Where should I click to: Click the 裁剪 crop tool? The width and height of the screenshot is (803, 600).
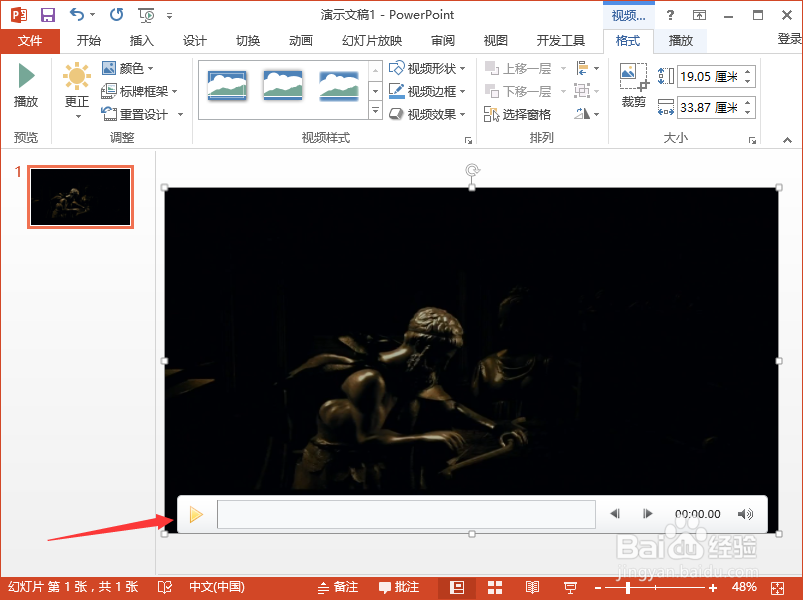[x=632, y=85]
